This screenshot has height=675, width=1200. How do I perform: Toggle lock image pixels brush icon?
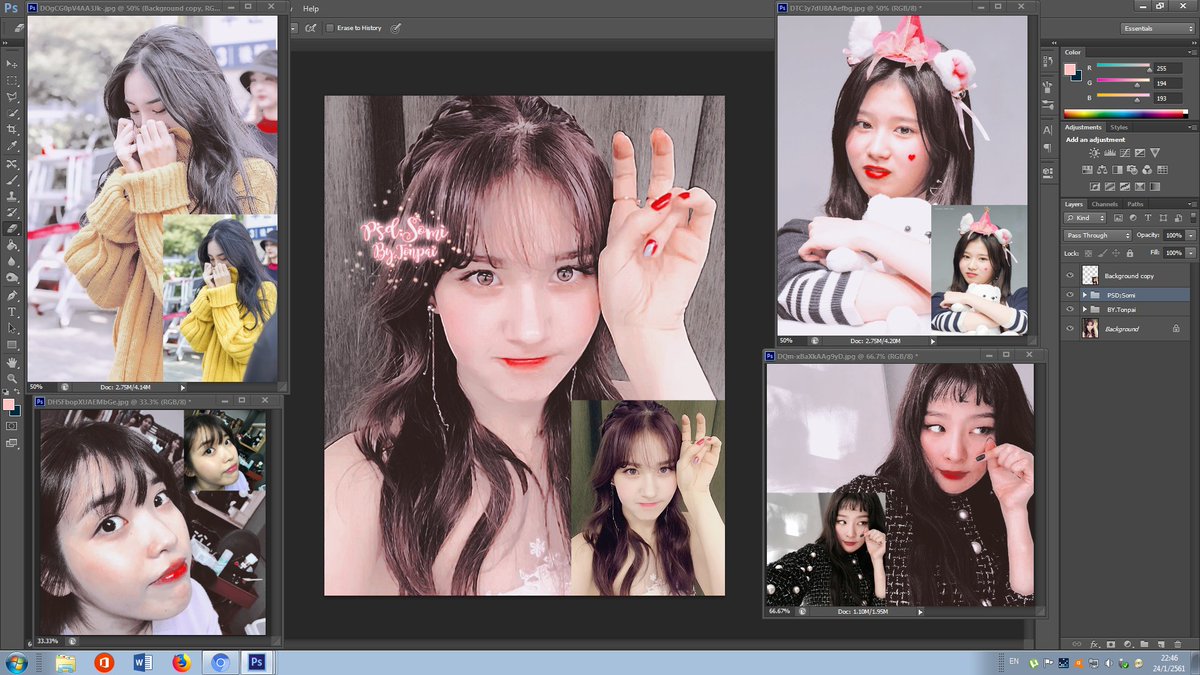[1102, 253]
